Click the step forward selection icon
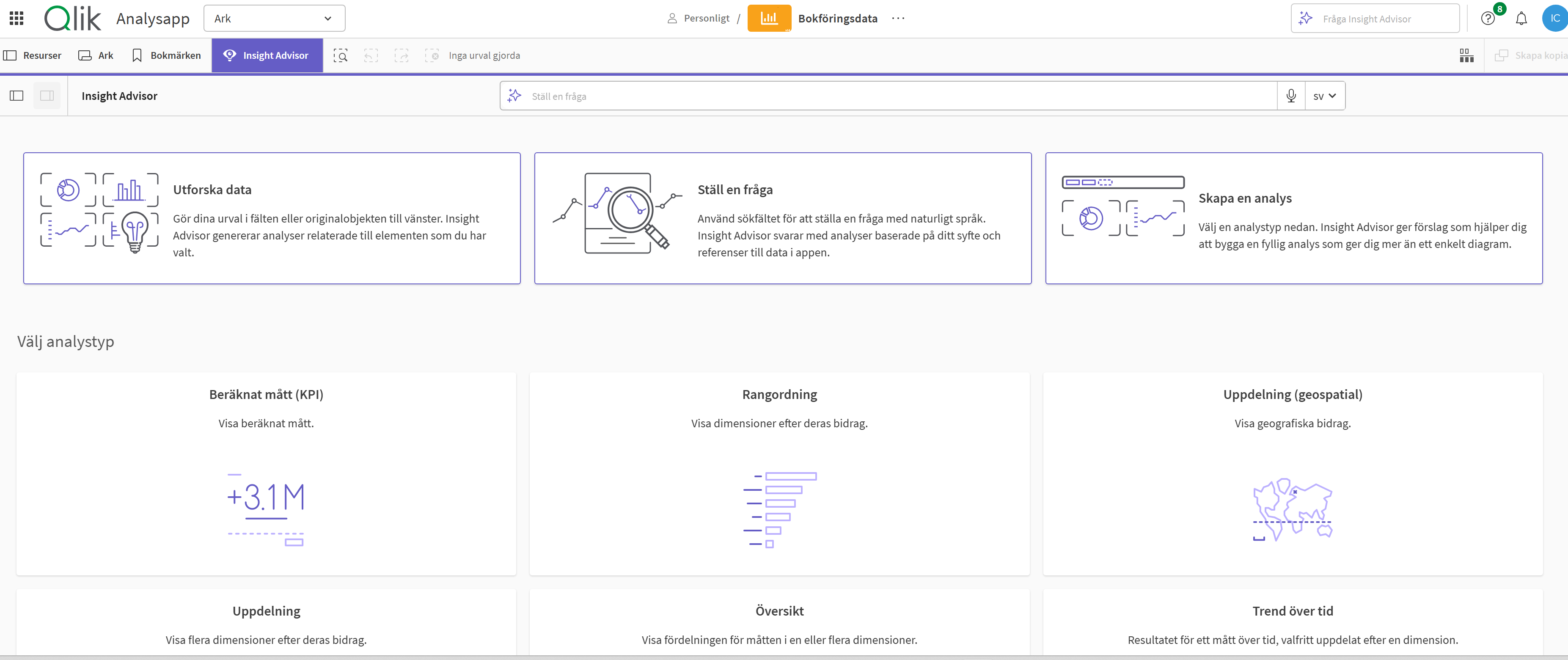The image size is (1568, 660). [x=401, y=56]
